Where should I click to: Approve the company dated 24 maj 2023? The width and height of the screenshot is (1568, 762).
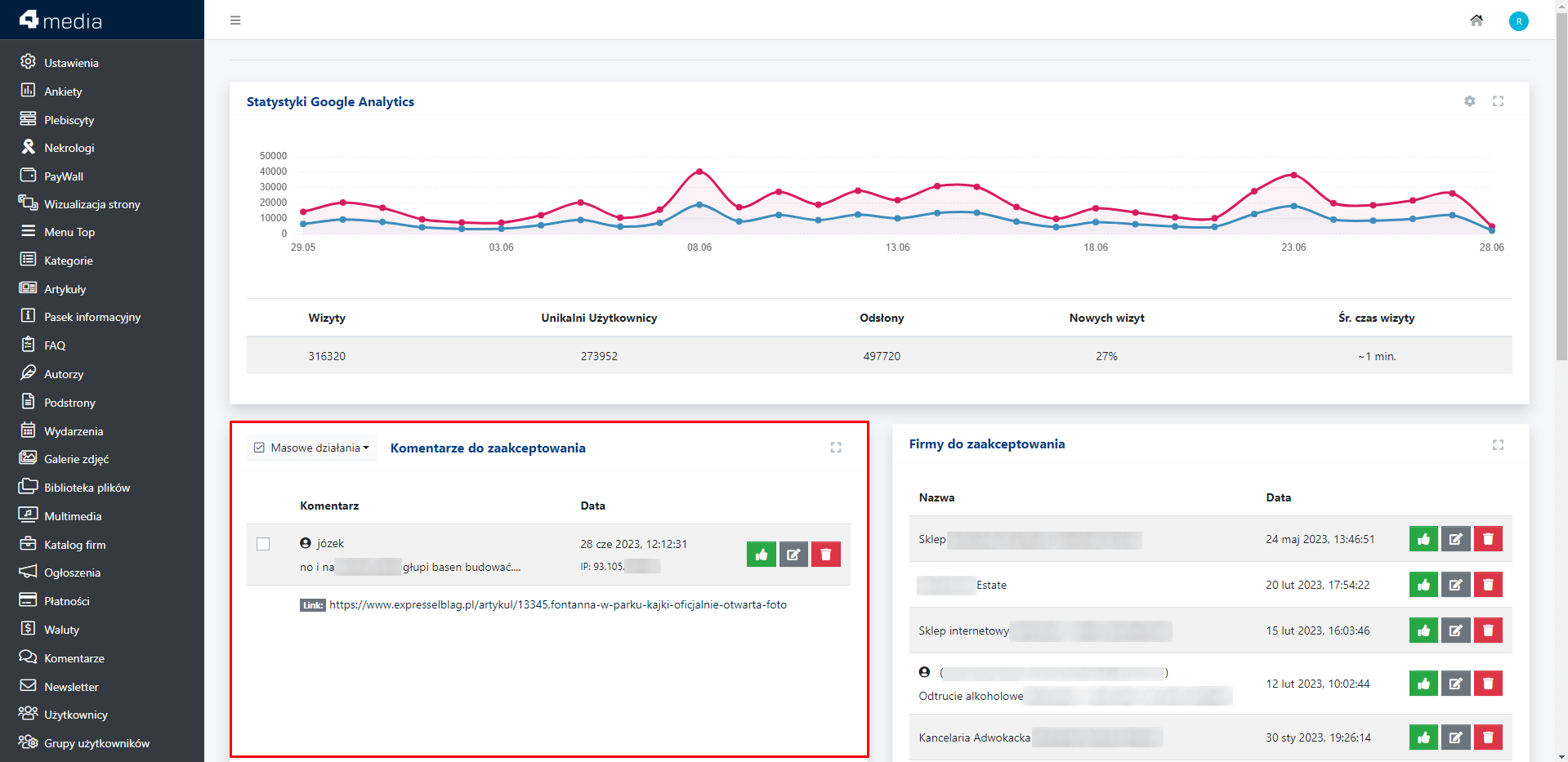click(x=1423, y=539)
